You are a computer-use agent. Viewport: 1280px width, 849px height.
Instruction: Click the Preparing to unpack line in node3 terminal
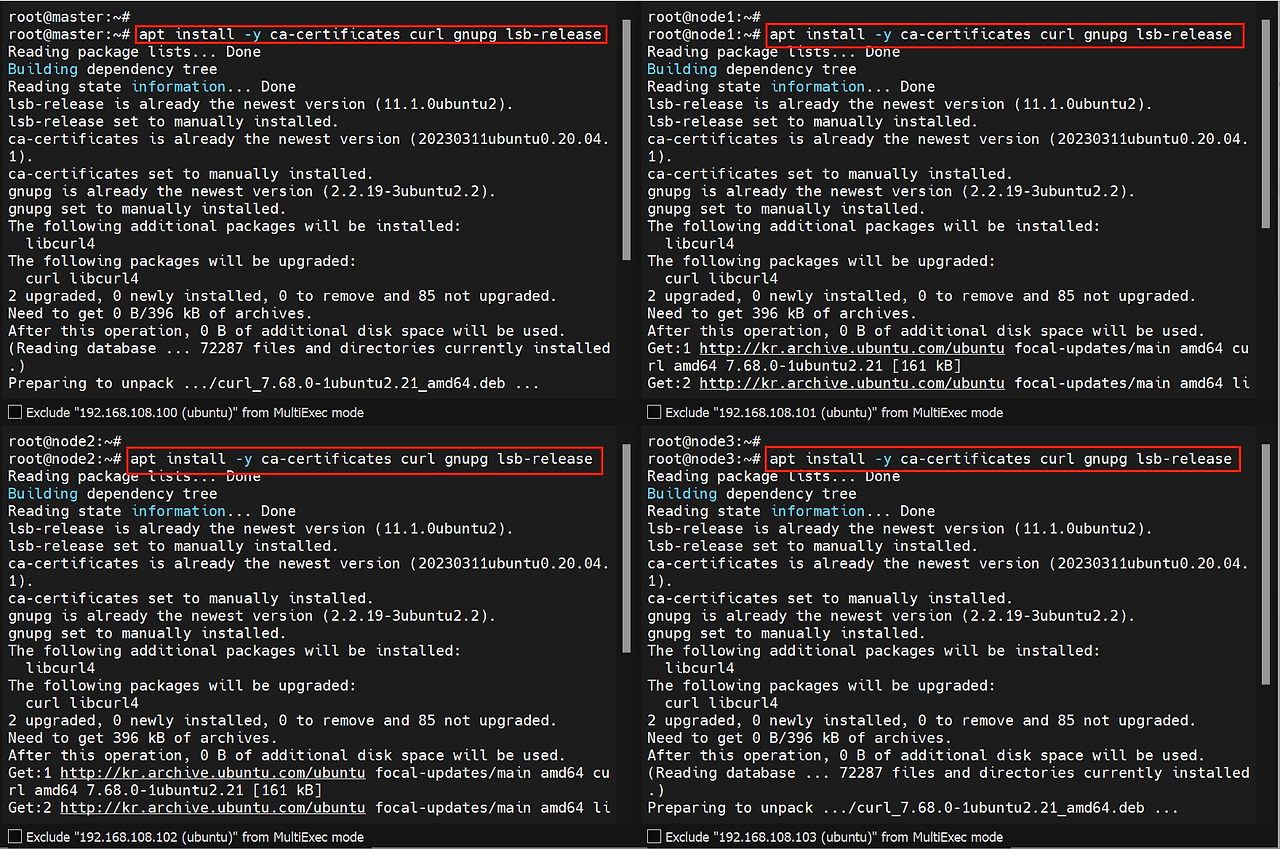click(x=912, y=808)
